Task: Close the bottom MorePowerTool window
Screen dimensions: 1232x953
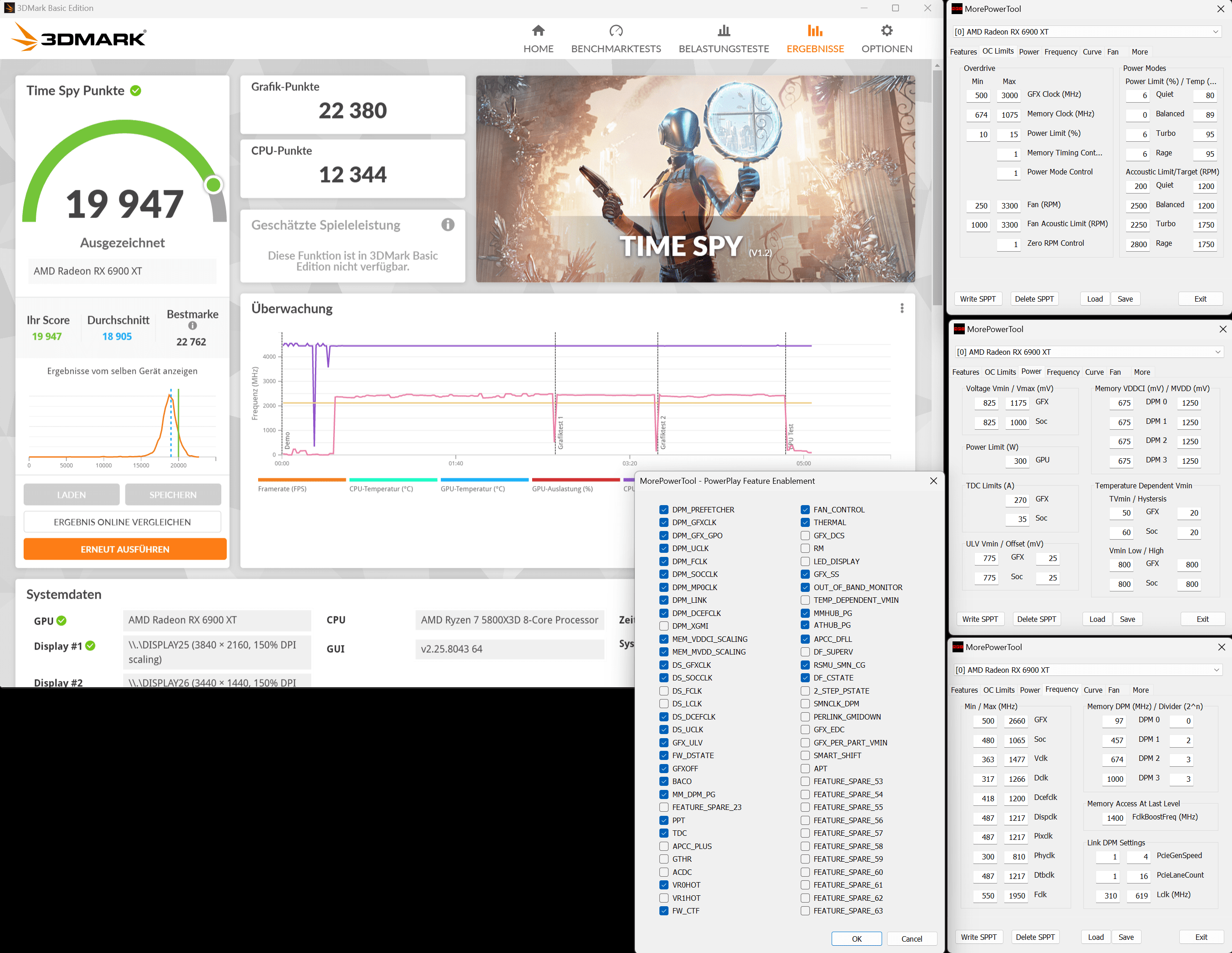Action: (1221, 647)
